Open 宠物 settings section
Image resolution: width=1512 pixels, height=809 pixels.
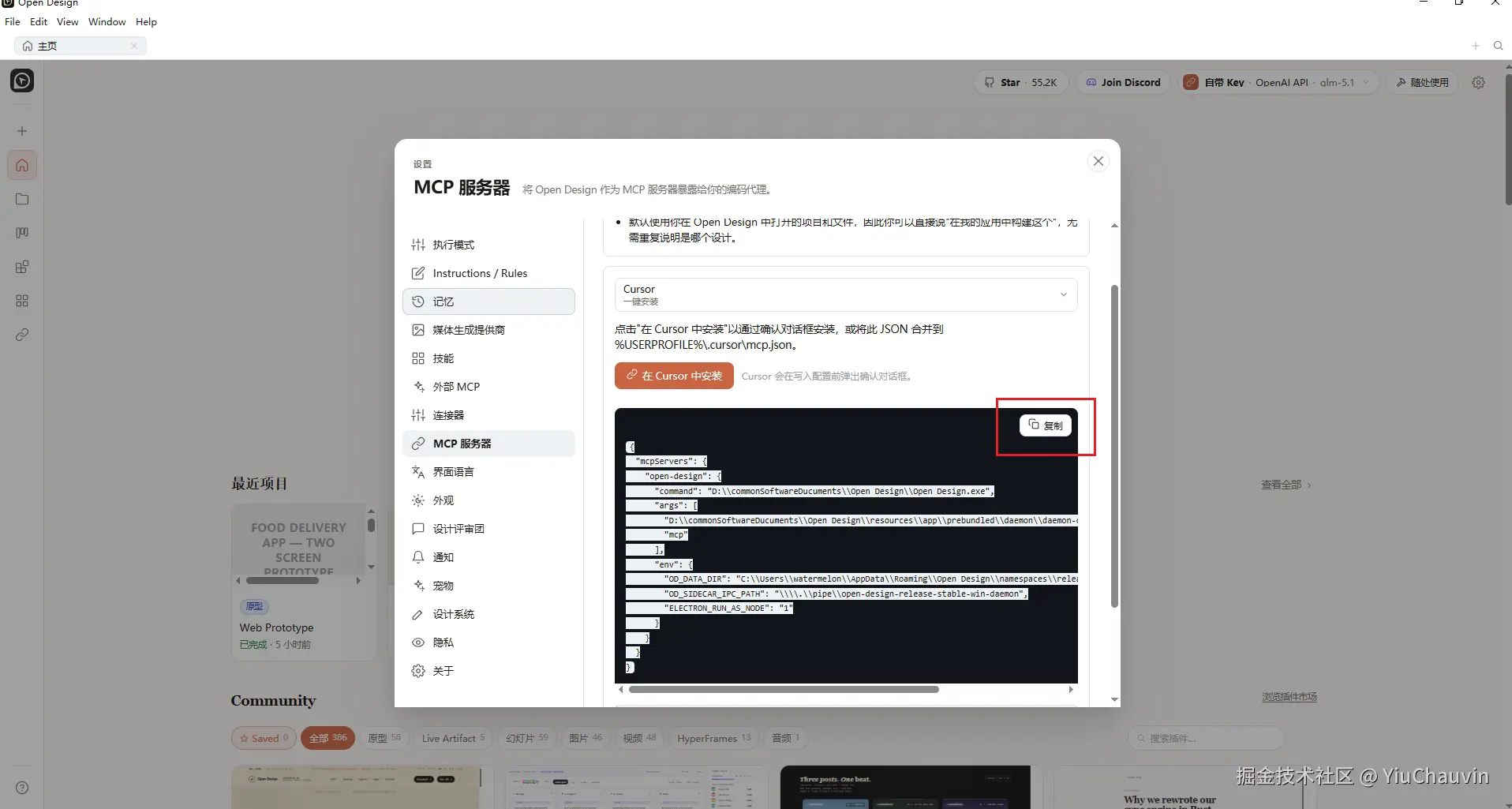[x=488, y=586]
